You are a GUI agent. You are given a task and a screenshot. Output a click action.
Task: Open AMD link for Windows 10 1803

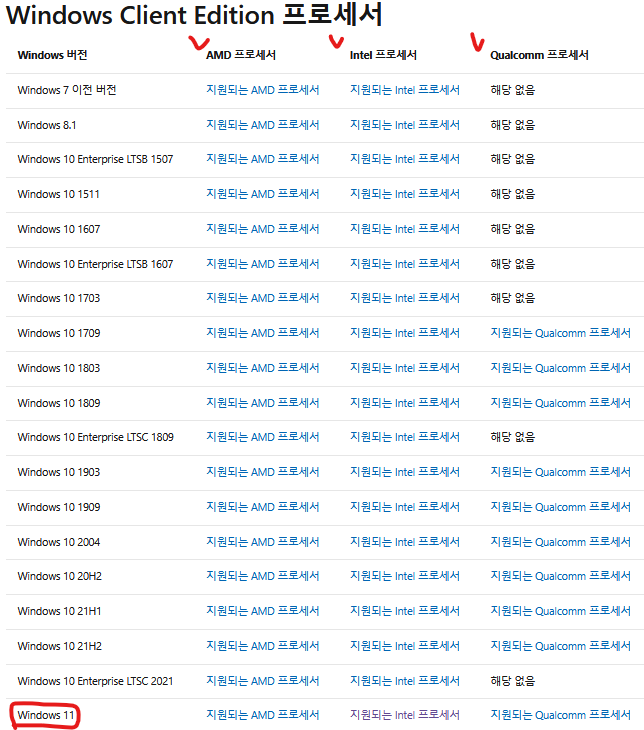263,368
